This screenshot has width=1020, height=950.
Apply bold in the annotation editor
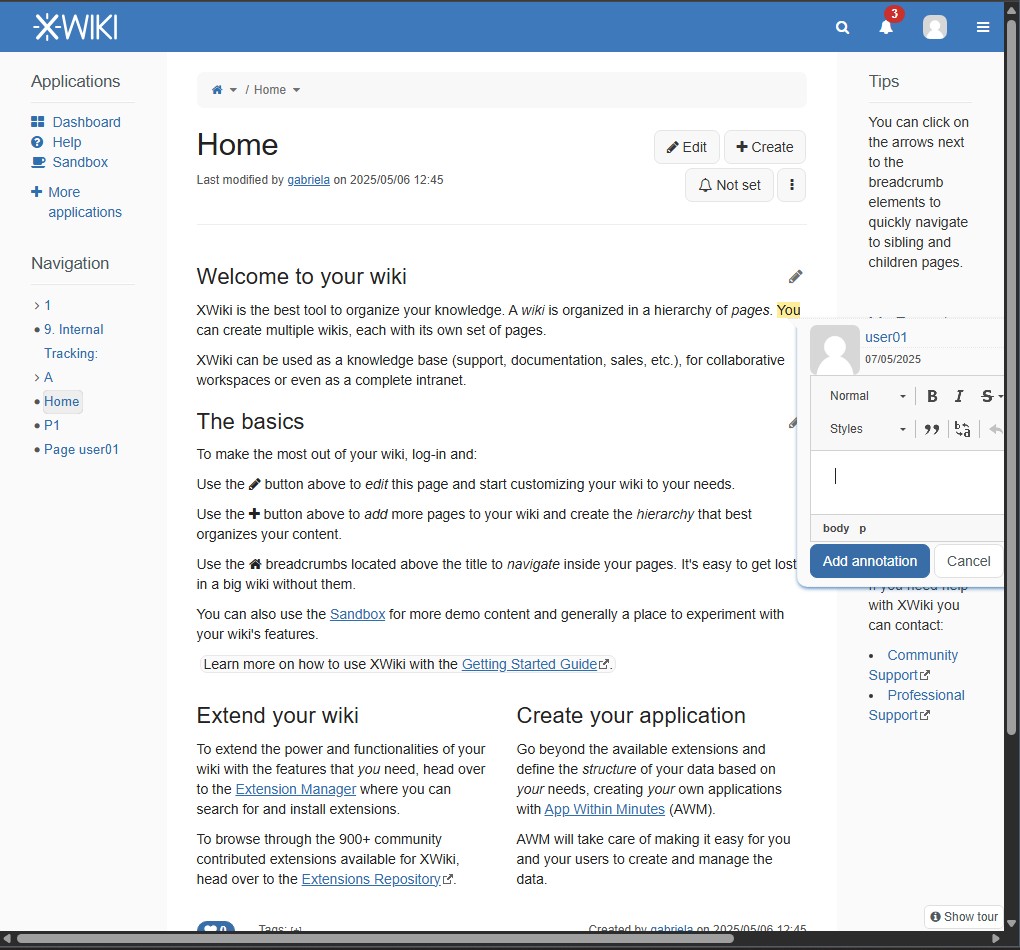click(x=932, y=396)
